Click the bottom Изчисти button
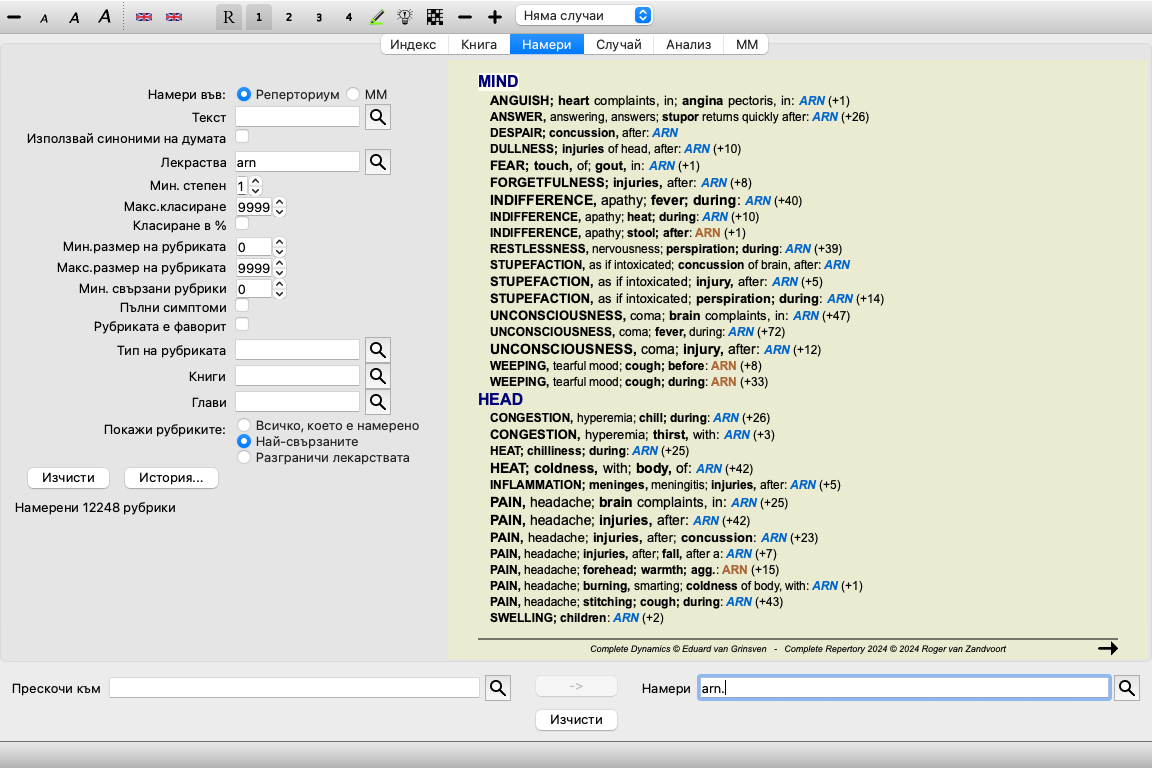The height and width of the screenshot is (768, 1152). click(576, 720)
